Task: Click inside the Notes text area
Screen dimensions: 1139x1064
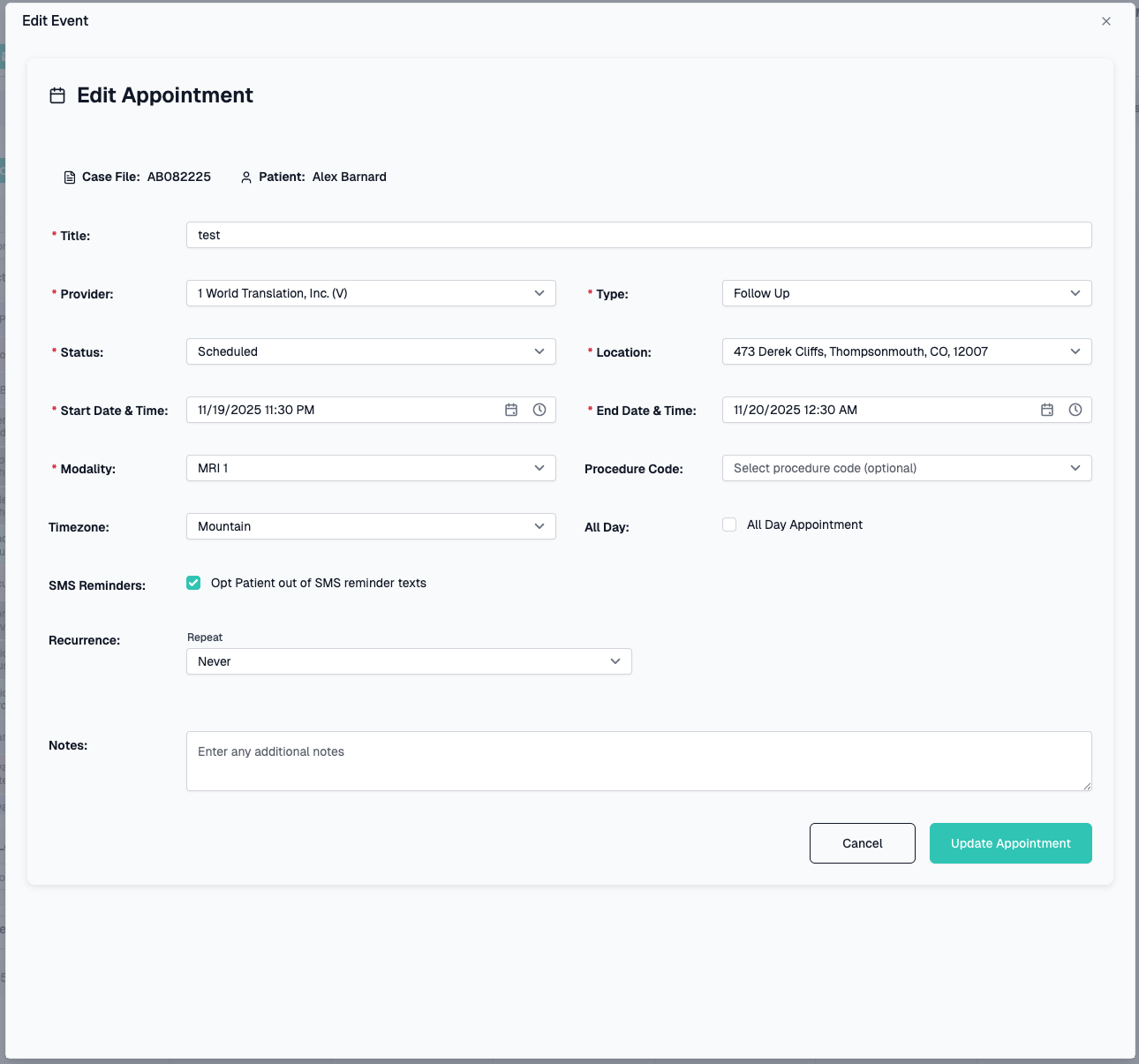Action: [637, 760]
